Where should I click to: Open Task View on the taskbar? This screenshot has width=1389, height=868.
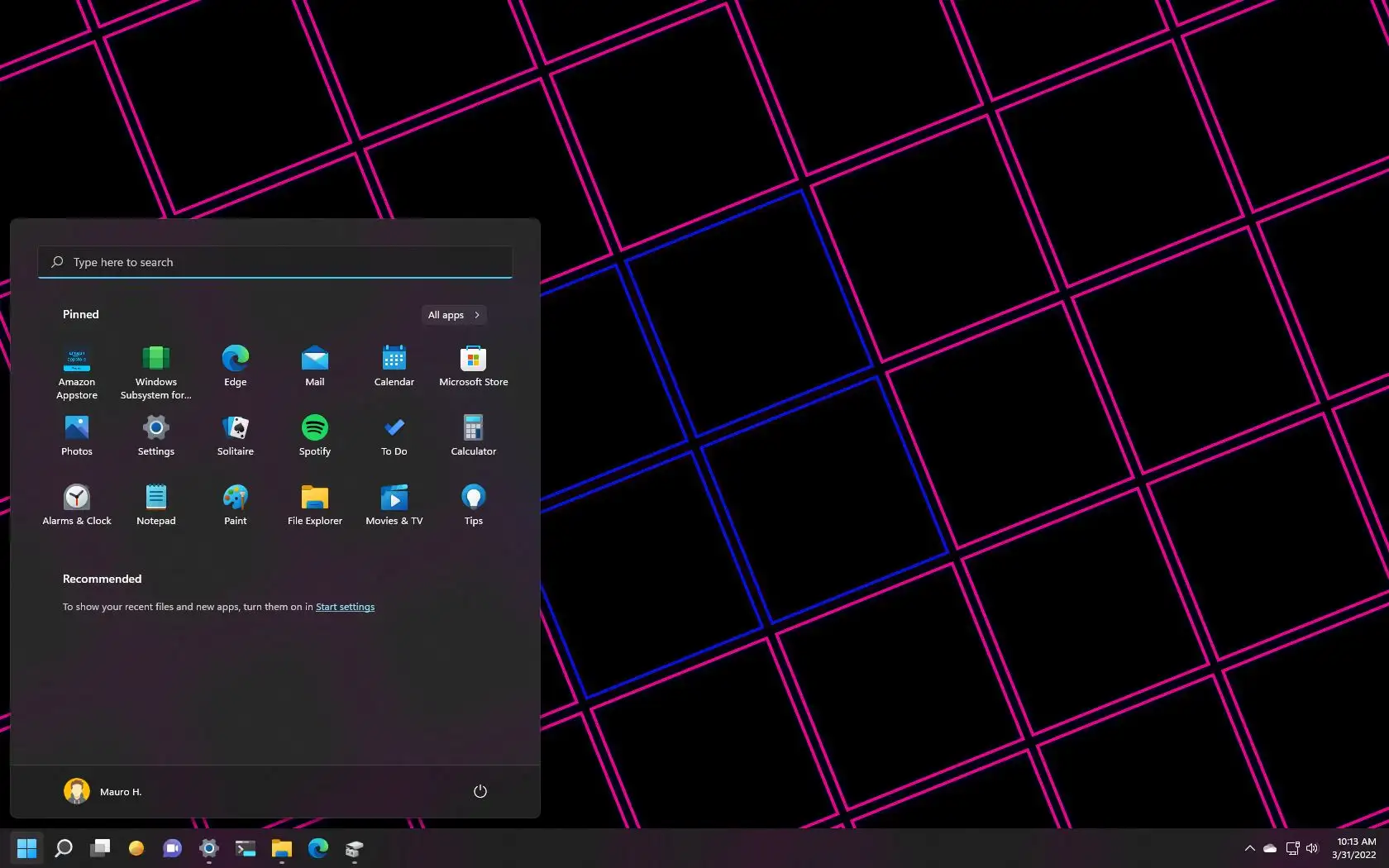[100, 848]
